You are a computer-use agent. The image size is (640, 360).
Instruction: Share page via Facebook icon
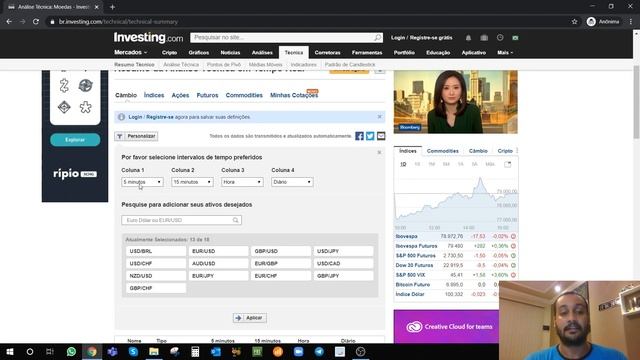(359, 136)
